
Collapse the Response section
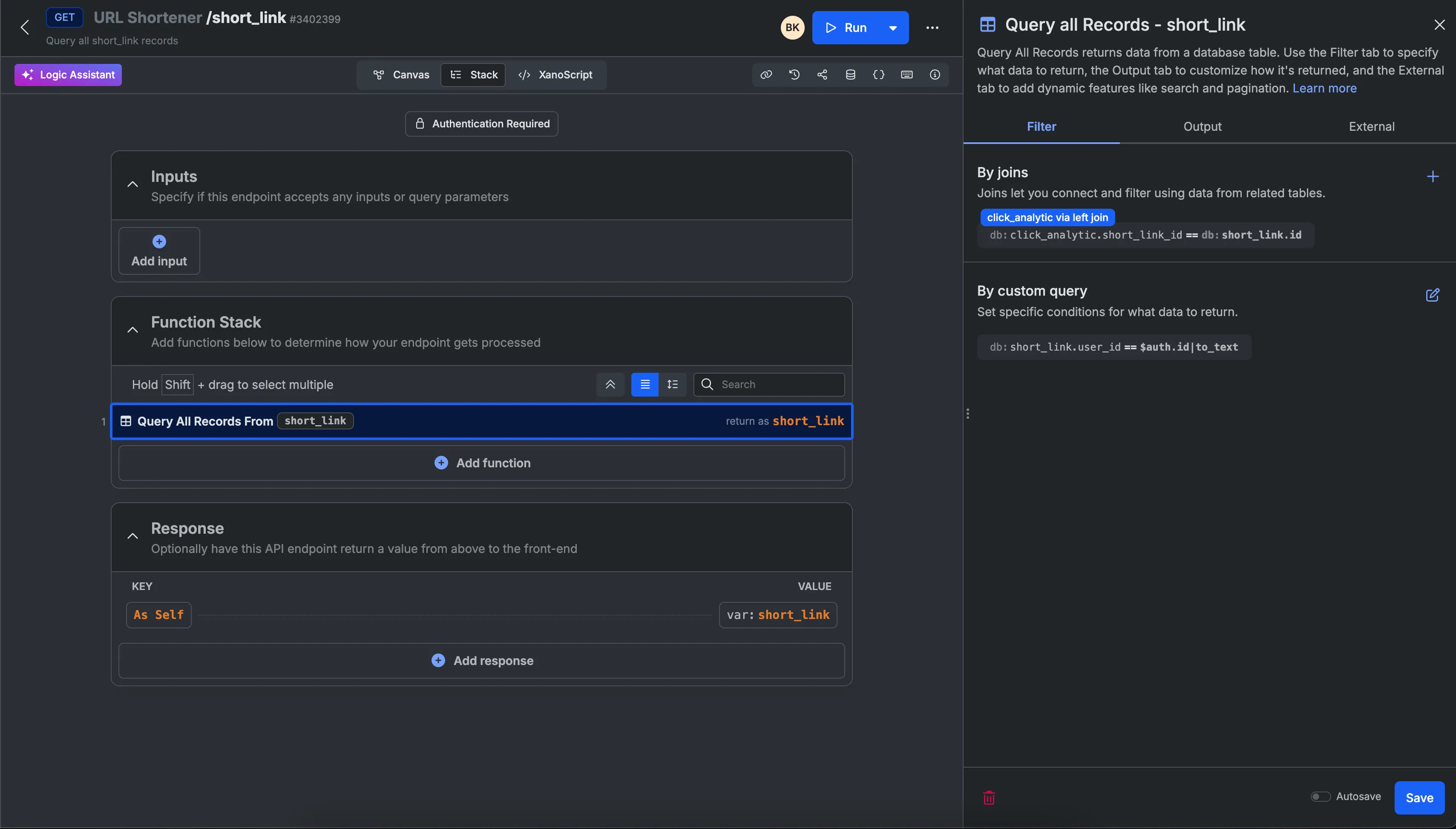point(132,536)
